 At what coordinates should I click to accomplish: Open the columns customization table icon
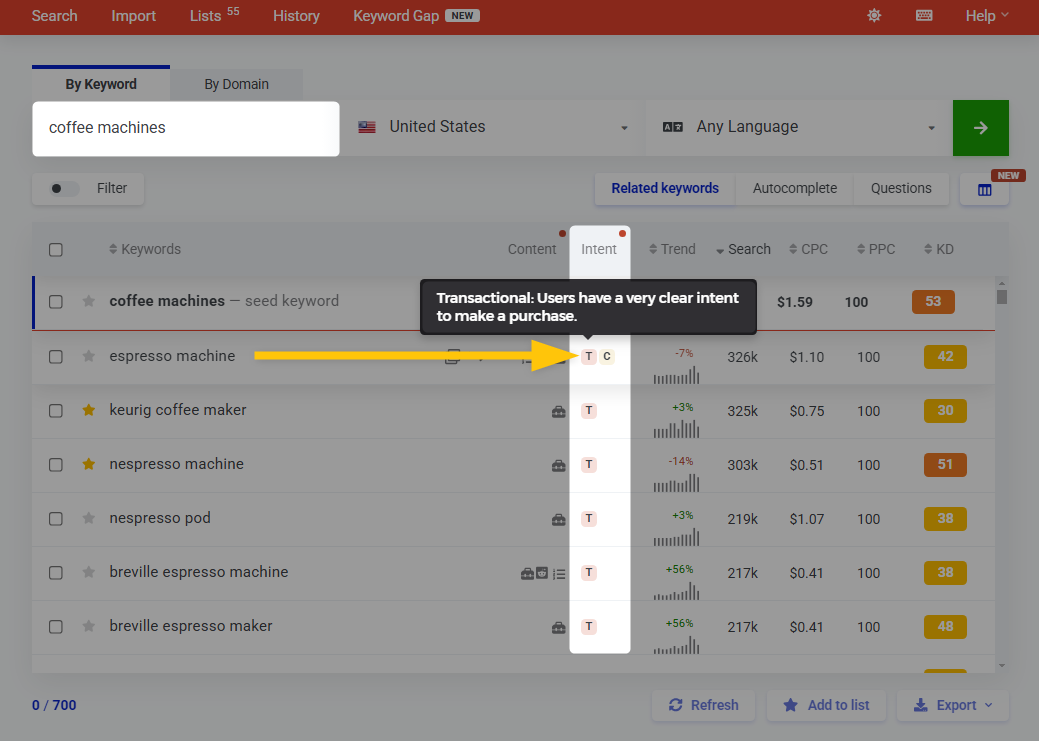tap(984, 189)
